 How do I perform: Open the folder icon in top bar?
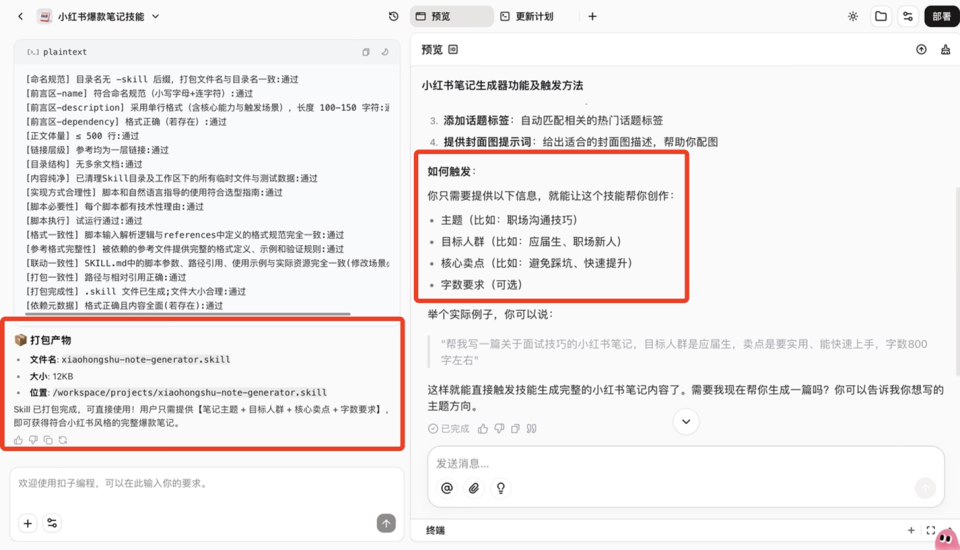[x=881, y=17]
